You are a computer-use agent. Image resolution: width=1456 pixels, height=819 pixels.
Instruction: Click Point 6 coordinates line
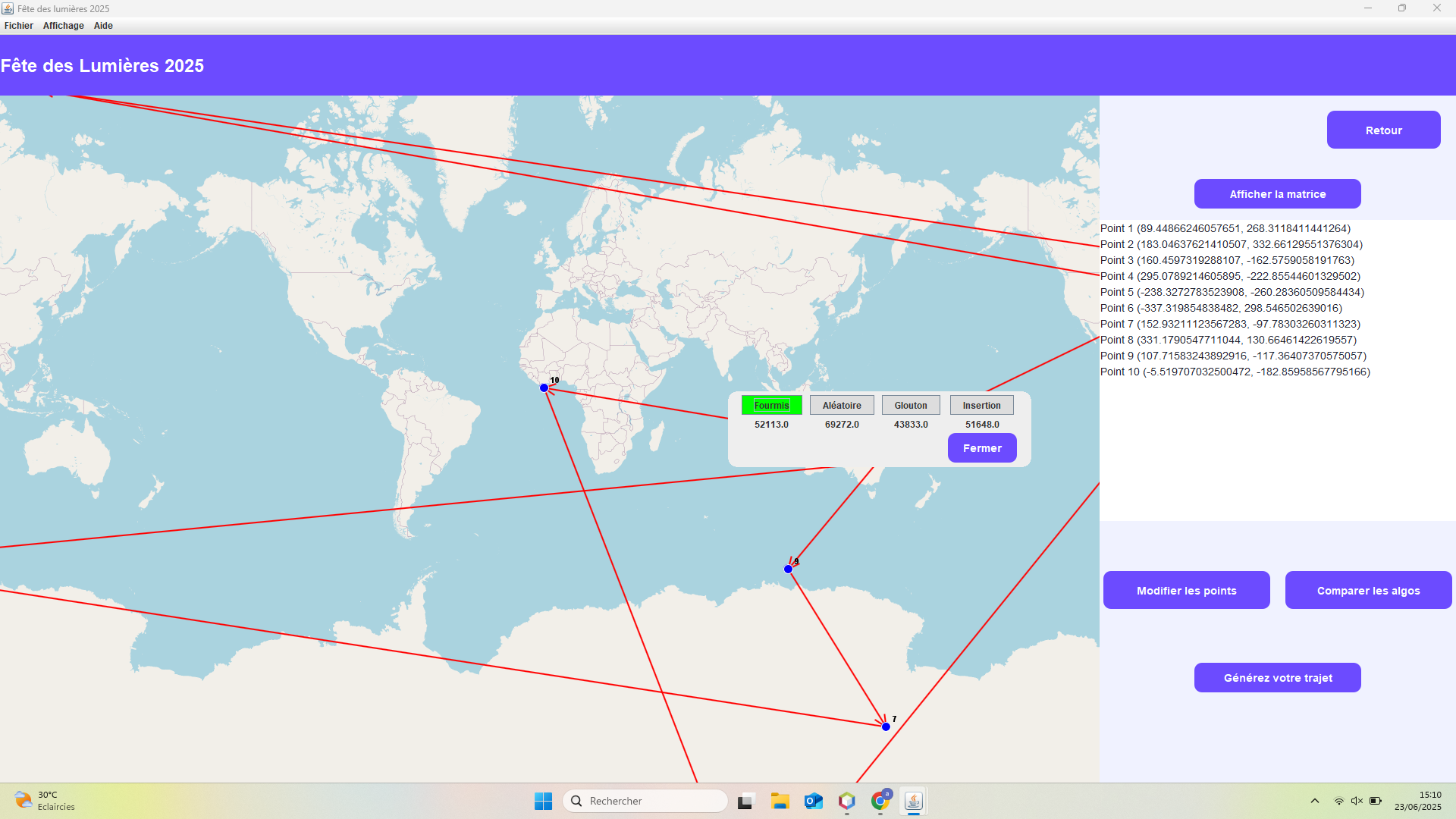click(x=1221, y=308)
